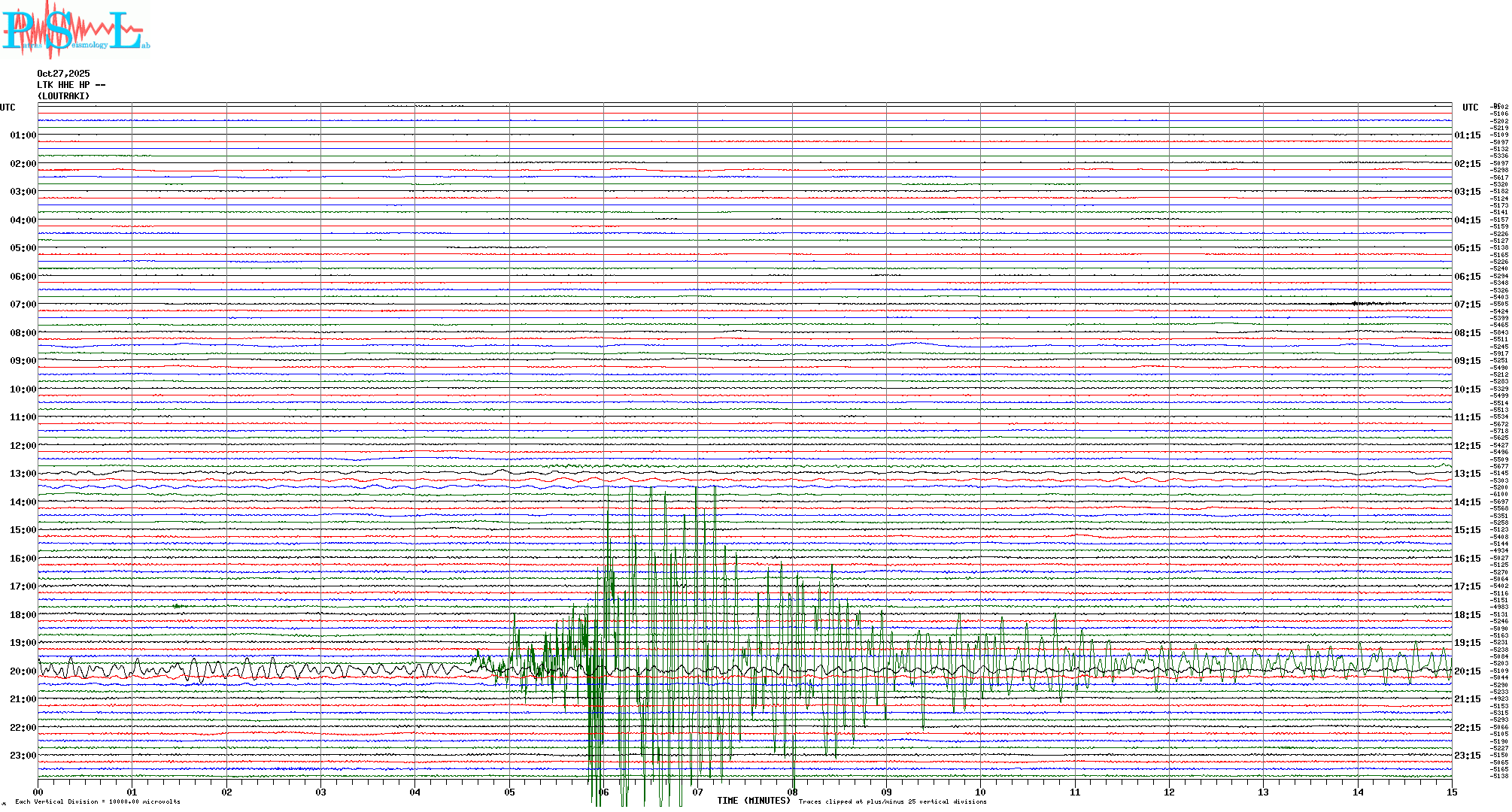Click the PSL seismology lab logo
This screenshot has width=1512, height=812.
[75, 29]
